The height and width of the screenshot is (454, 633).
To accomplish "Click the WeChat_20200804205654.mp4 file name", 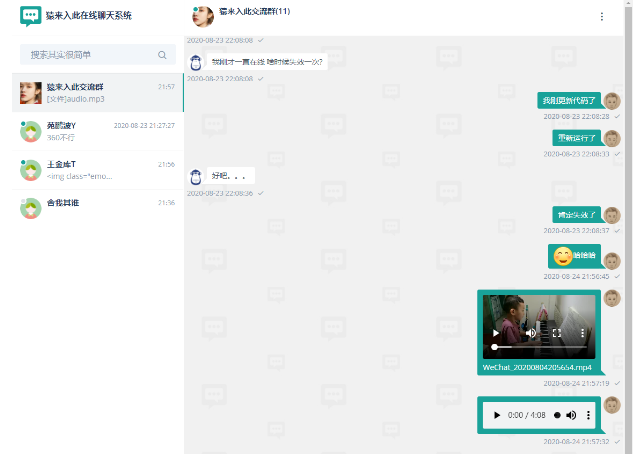I will pyautogui.click(x=537, y=367).
